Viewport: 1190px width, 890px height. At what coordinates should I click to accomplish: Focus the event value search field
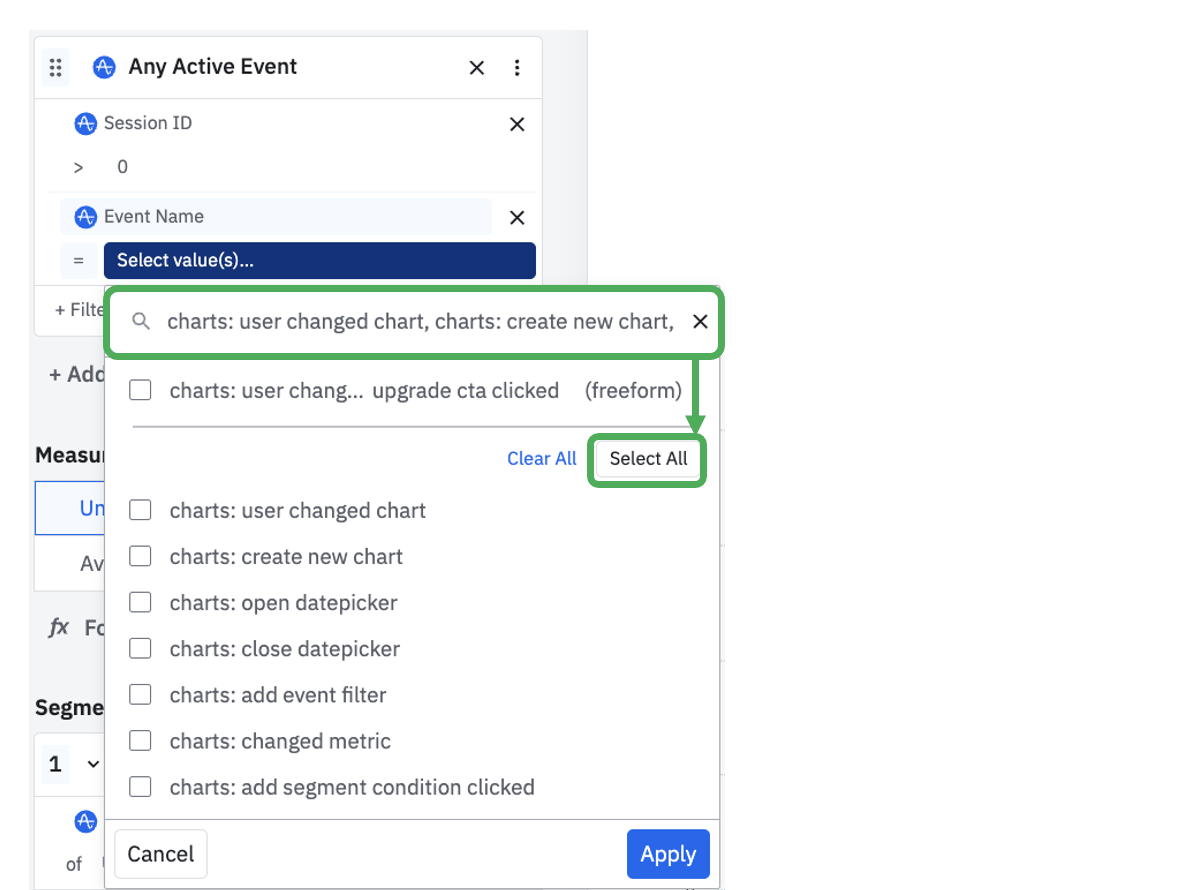(420, 321)
